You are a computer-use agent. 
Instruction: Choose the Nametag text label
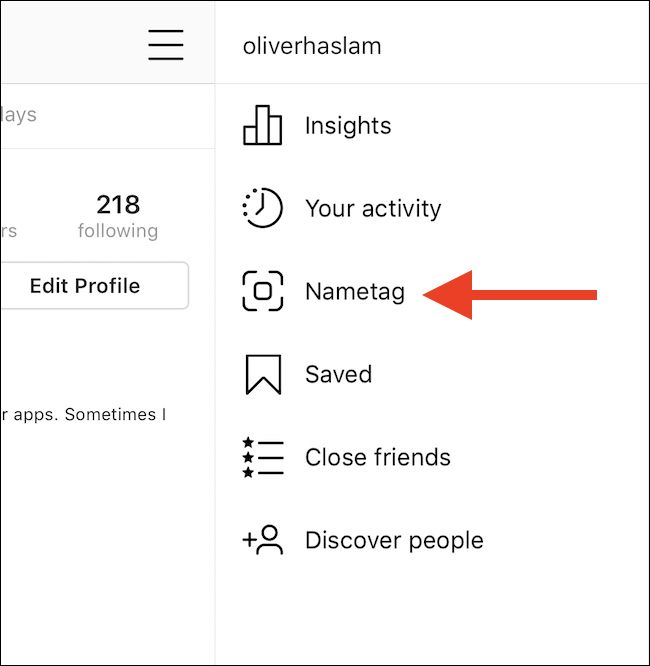pos(355,292)
